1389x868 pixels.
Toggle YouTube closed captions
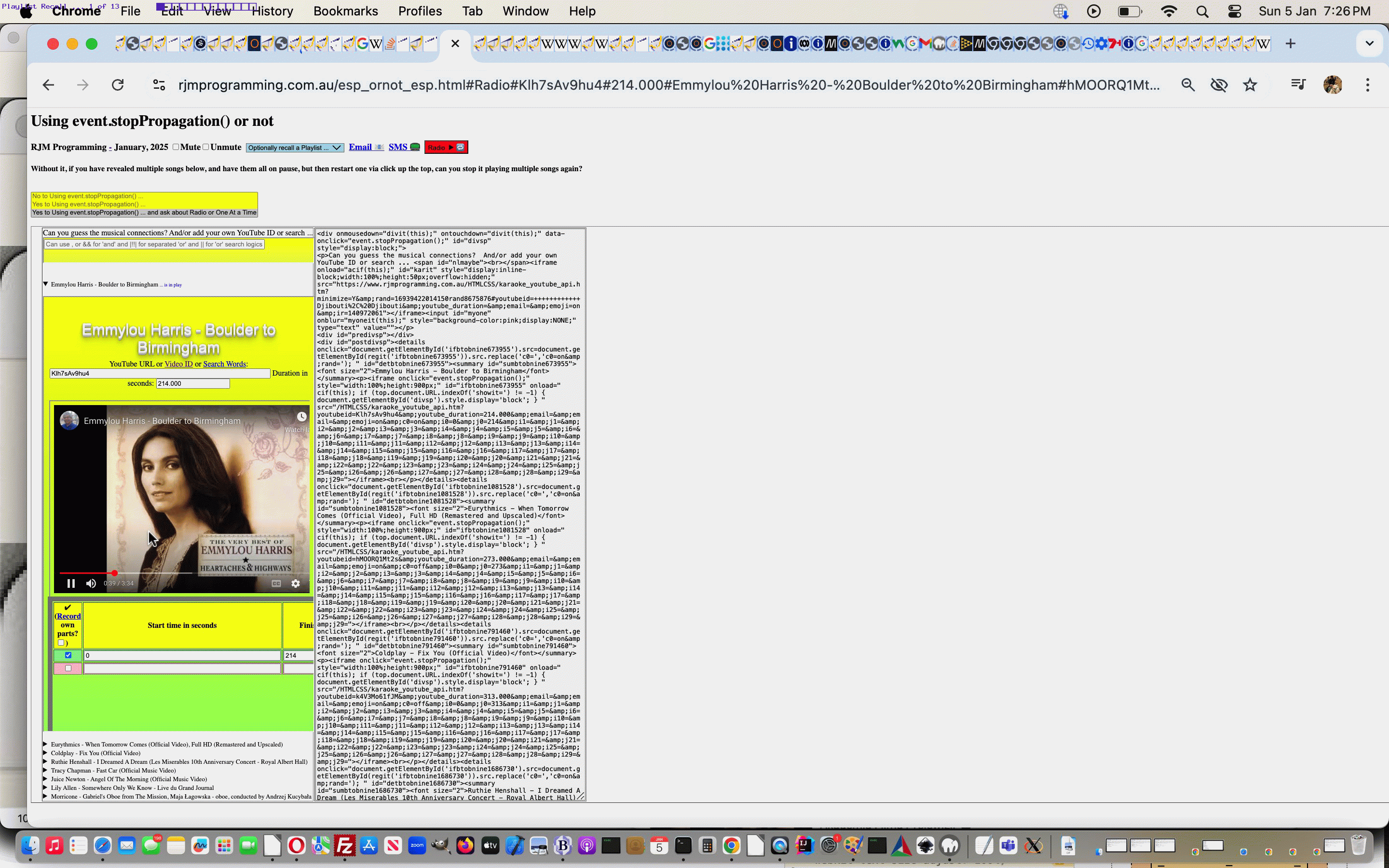tap(276, 583)
